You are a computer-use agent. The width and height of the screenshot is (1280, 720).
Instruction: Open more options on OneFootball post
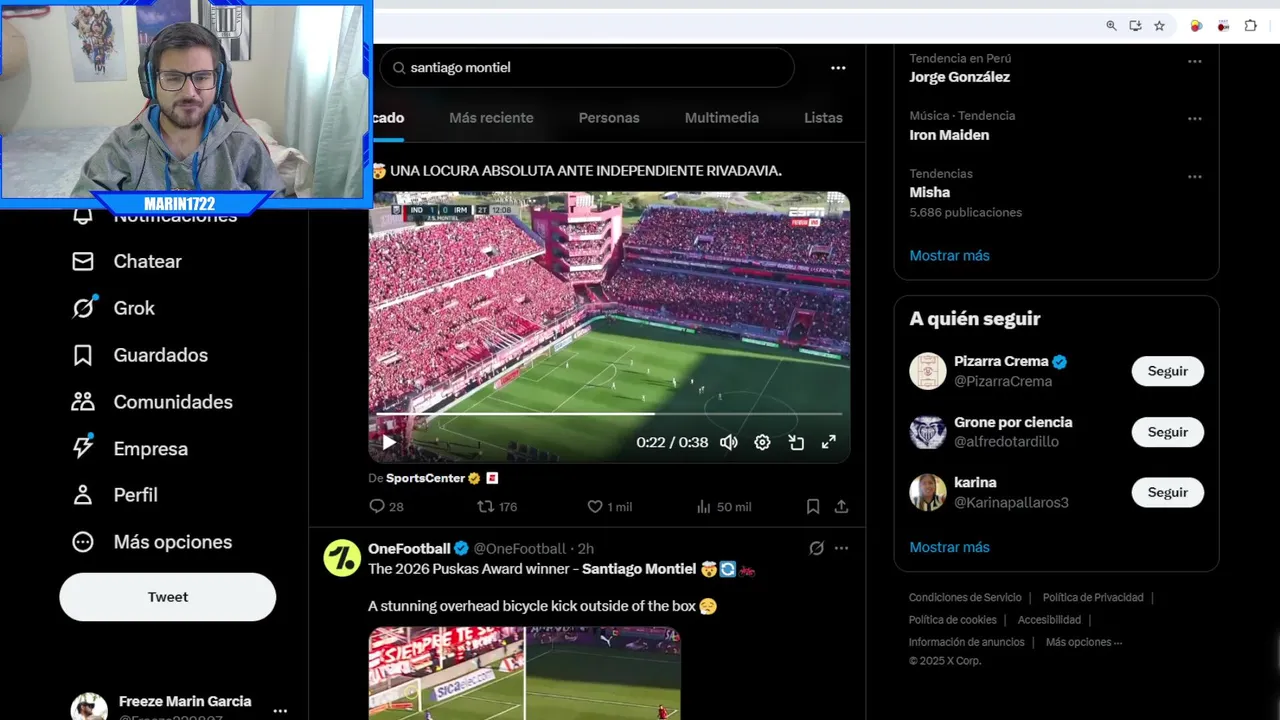tap(841, 548)
